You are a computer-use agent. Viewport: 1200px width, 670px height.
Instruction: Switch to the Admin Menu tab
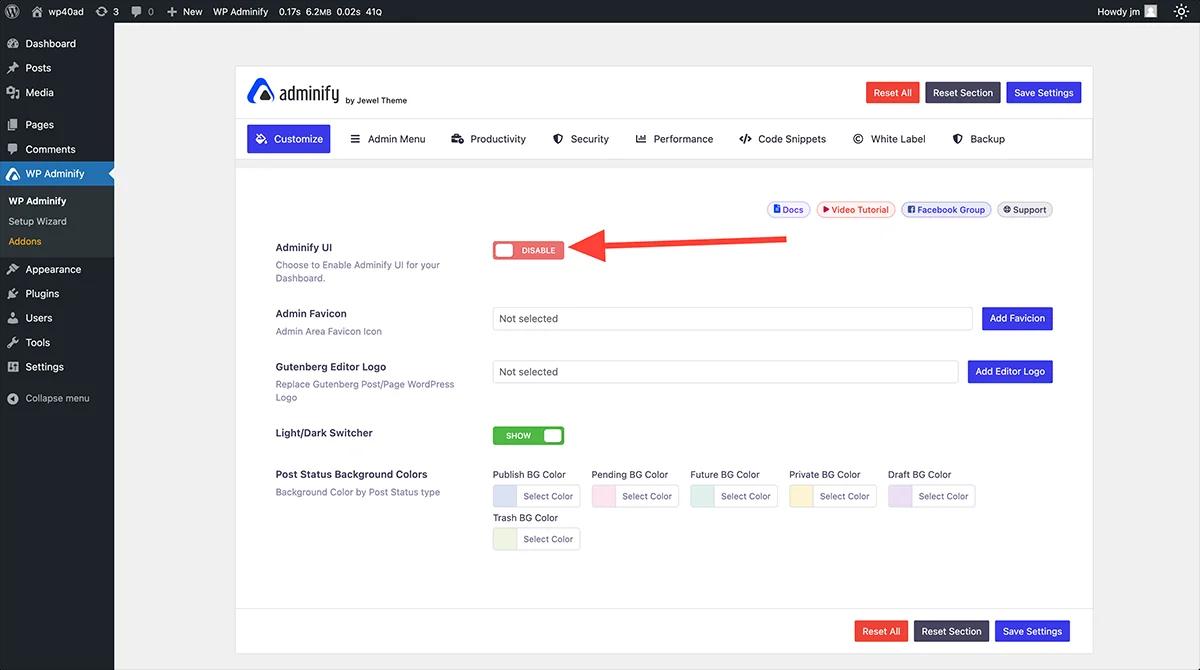click(x=387, y=139)
